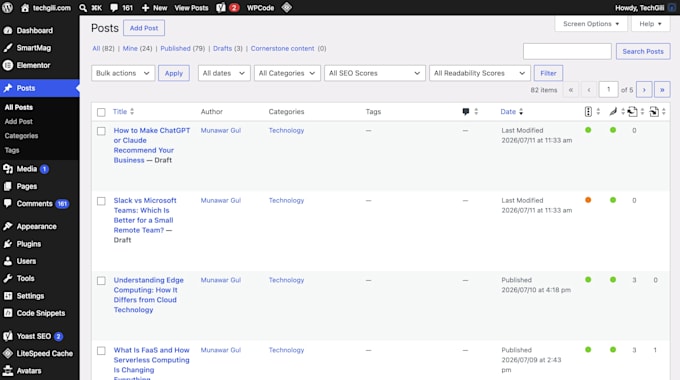Screen dimensions: 680x380
Task: Open Code Snippets in sidebar
Action: click(41, 313)
